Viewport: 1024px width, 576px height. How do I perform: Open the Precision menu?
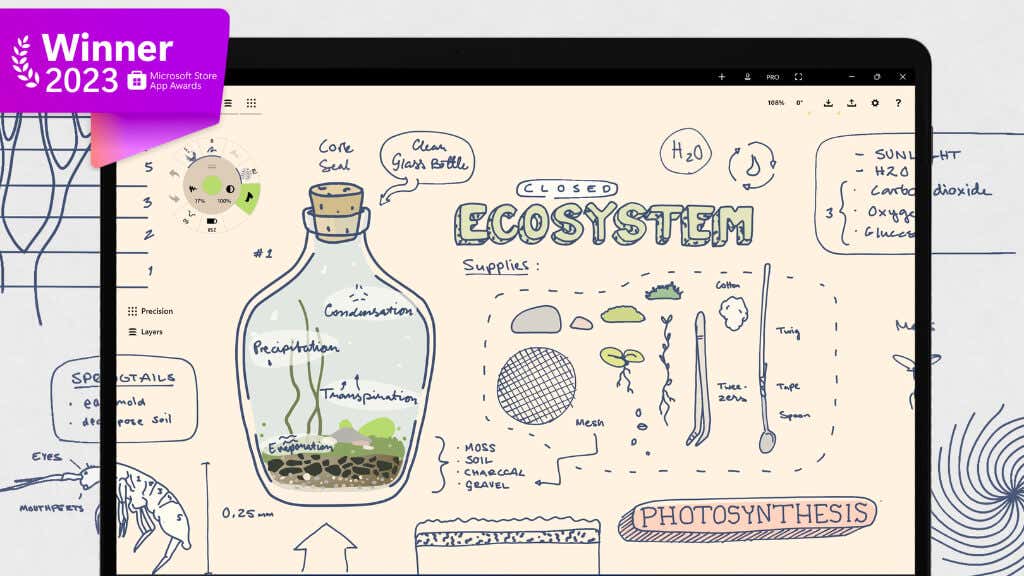tap(151, 312)
